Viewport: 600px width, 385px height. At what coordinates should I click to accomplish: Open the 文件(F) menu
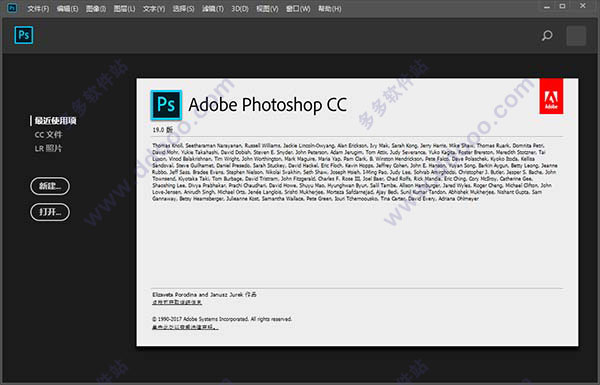click(38, 8)
